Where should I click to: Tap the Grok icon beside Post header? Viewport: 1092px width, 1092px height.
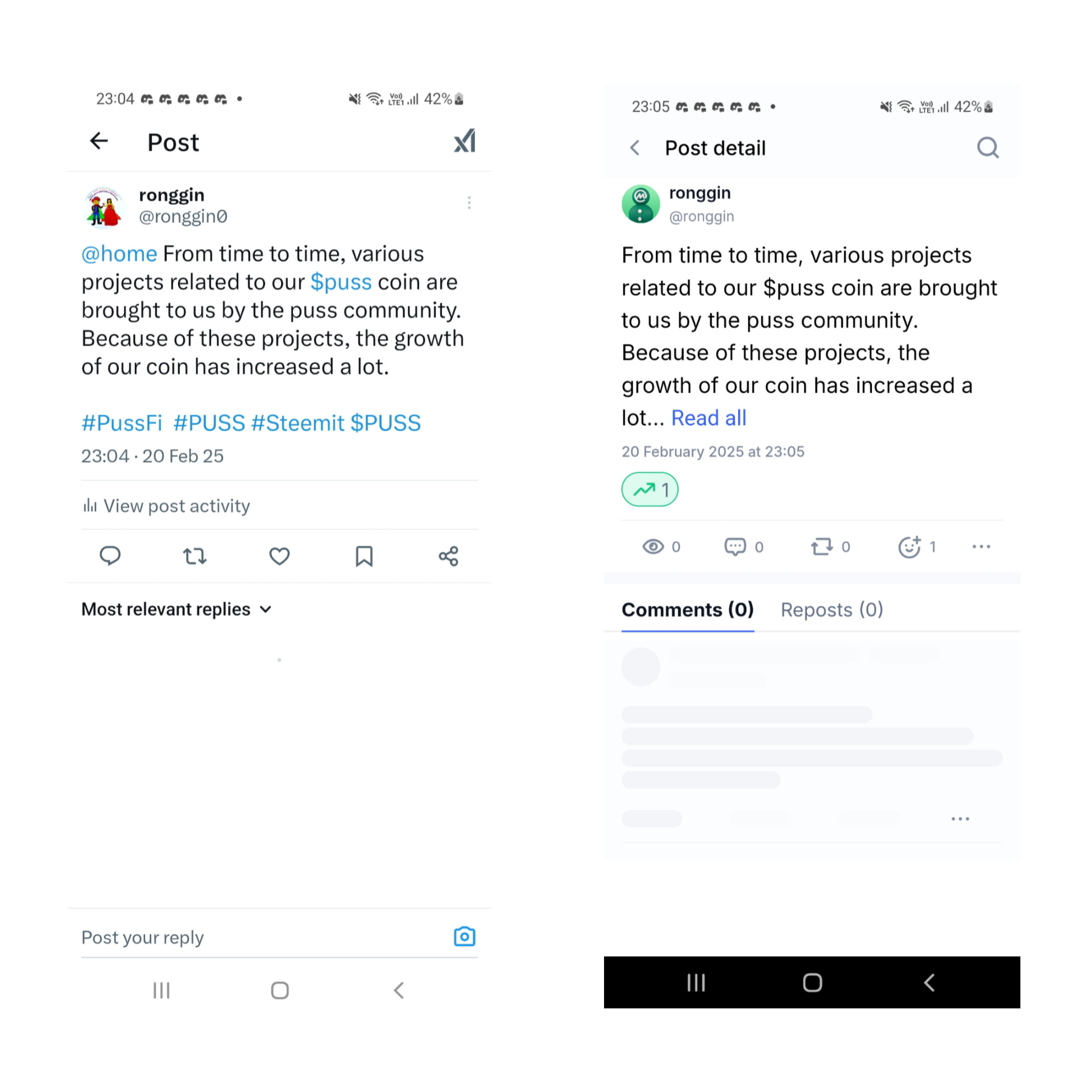point(464,141)
